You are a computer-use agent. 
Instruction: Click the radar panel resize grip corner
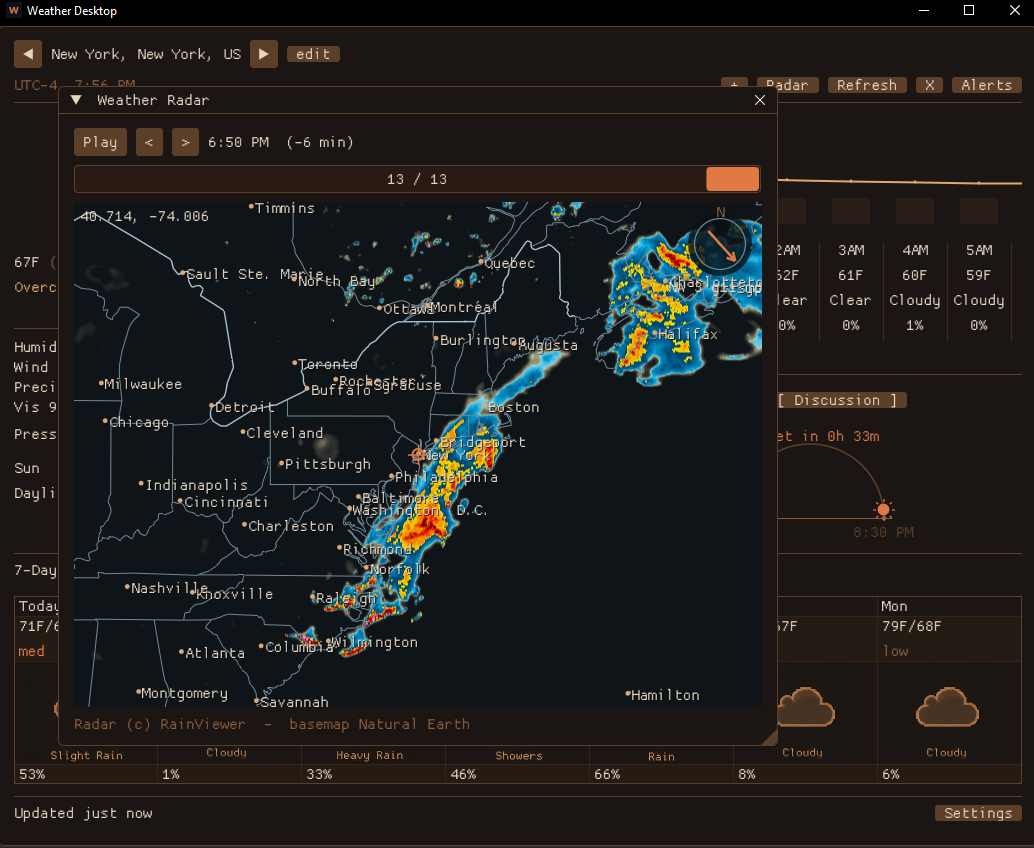point(769,738)
